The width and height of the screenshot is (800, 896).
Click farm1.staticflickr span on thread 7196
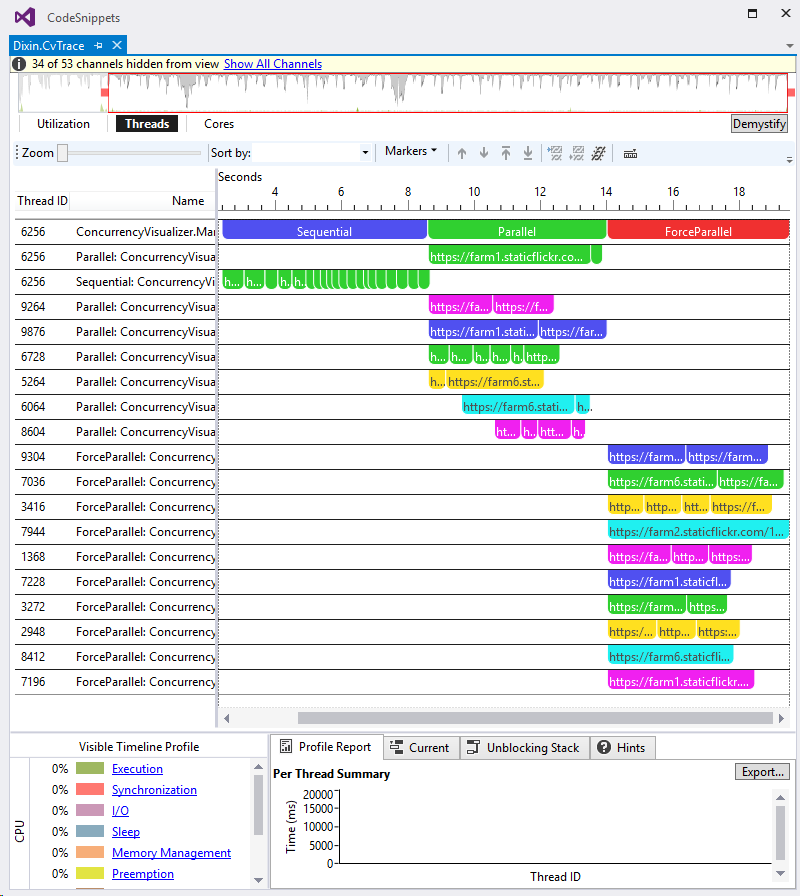[681, 681]
